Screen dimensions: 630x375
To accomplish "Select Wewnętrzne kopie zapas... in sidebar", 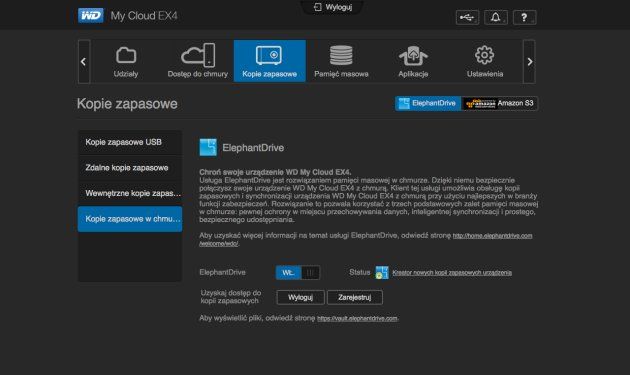I will coord(130,193).
